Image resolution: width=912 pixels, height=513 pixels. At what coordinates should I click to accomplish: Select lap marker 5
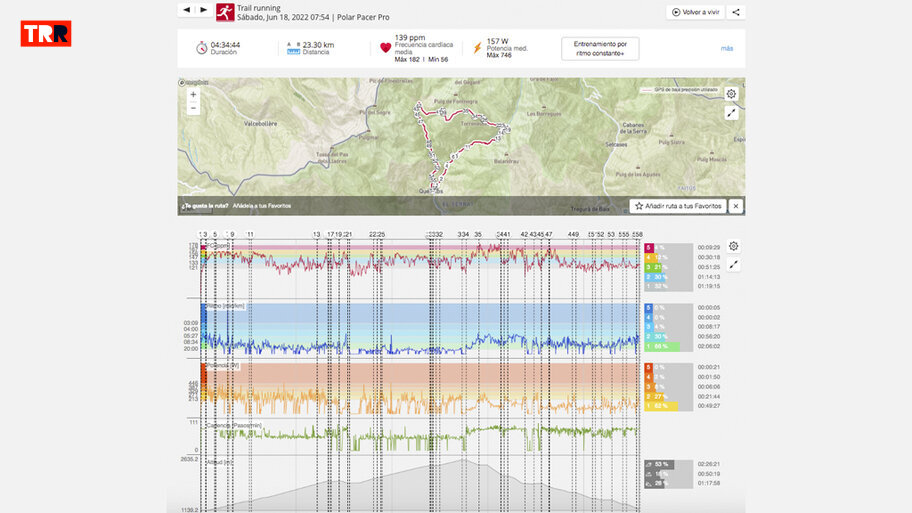pos(215,234)
